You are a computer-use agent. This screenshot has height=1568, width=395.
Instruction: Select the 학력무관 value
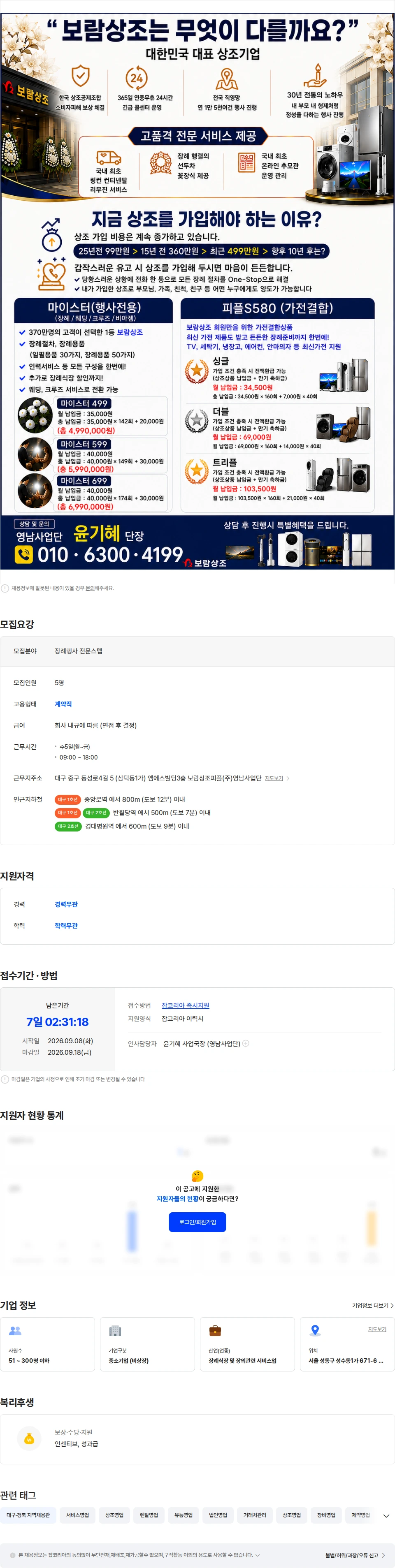(66, 925)
